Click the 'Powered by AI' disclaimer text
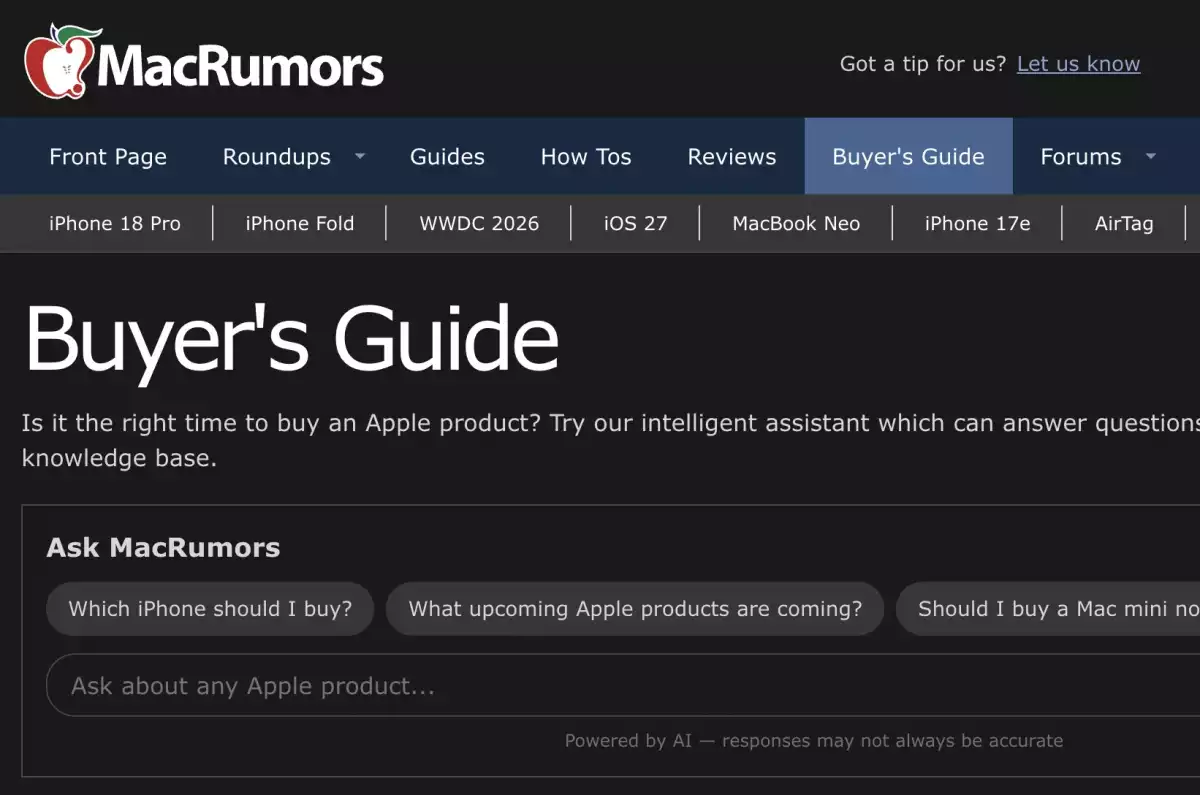 point(814,741)
